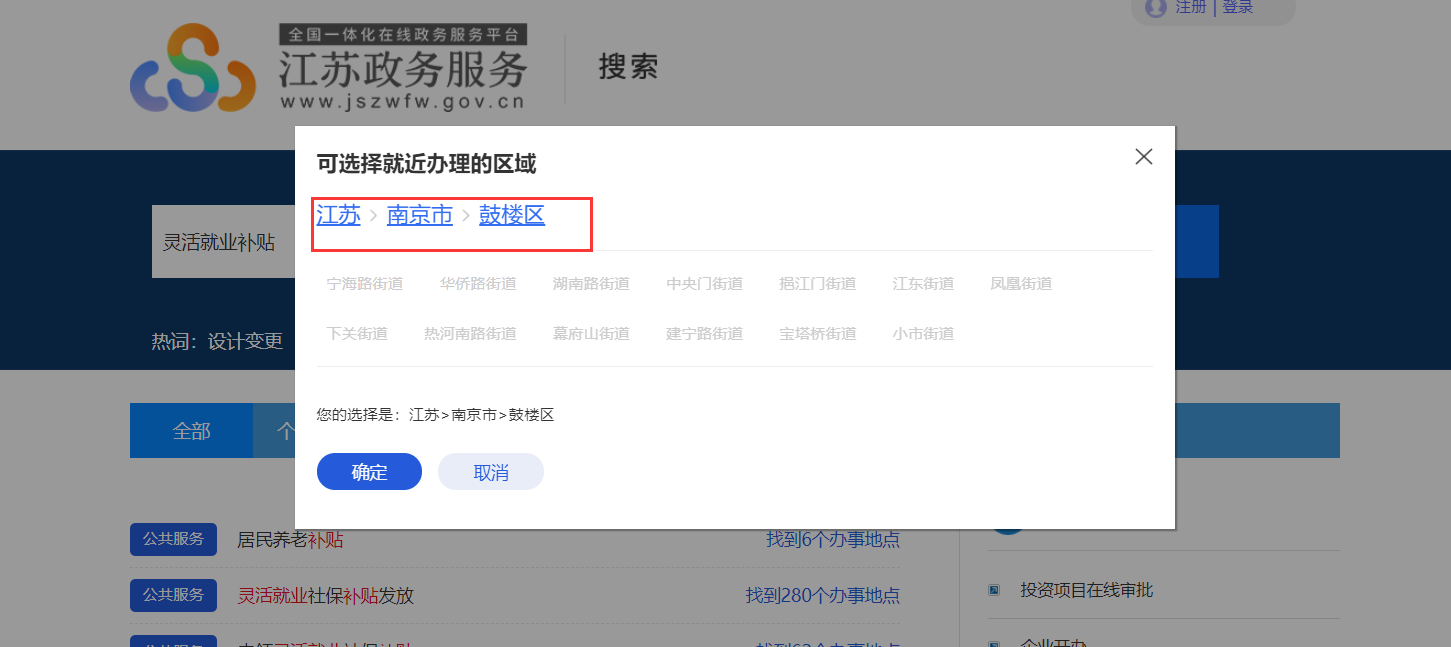Viewport: 1451px width, 647px height.
Task: Click the 灵活就业补贴 search input field
Action: 220,241
